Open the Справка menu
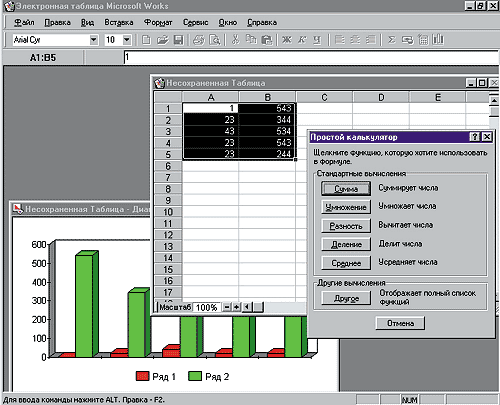The image size is (500, 405). [262, 22]
